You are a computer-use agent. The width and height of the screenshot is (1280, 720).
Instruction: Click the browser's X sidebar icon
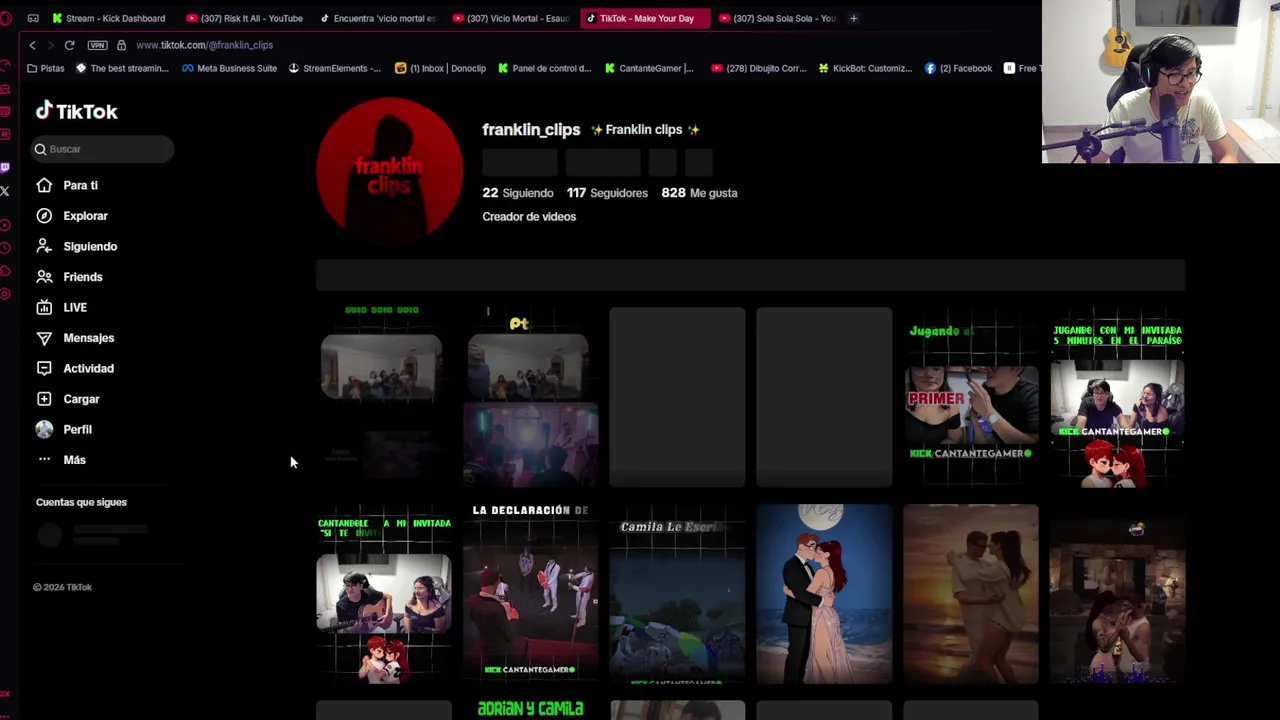6,191
